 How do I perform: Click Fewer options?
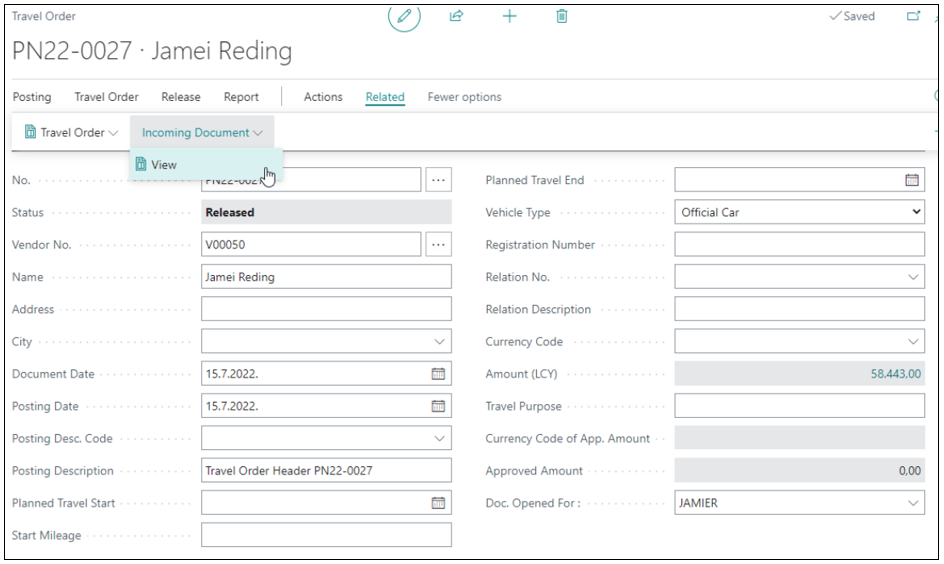tap(465, 97)
